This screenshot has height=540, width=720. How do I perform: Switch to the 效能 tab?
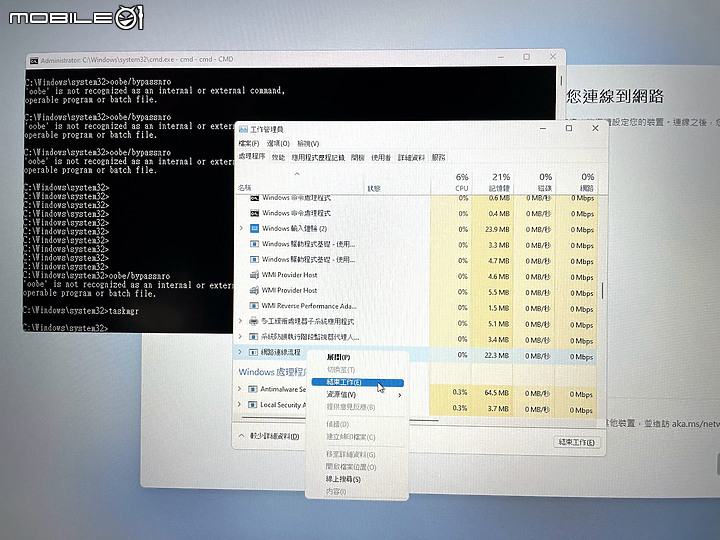pos(278,158)
